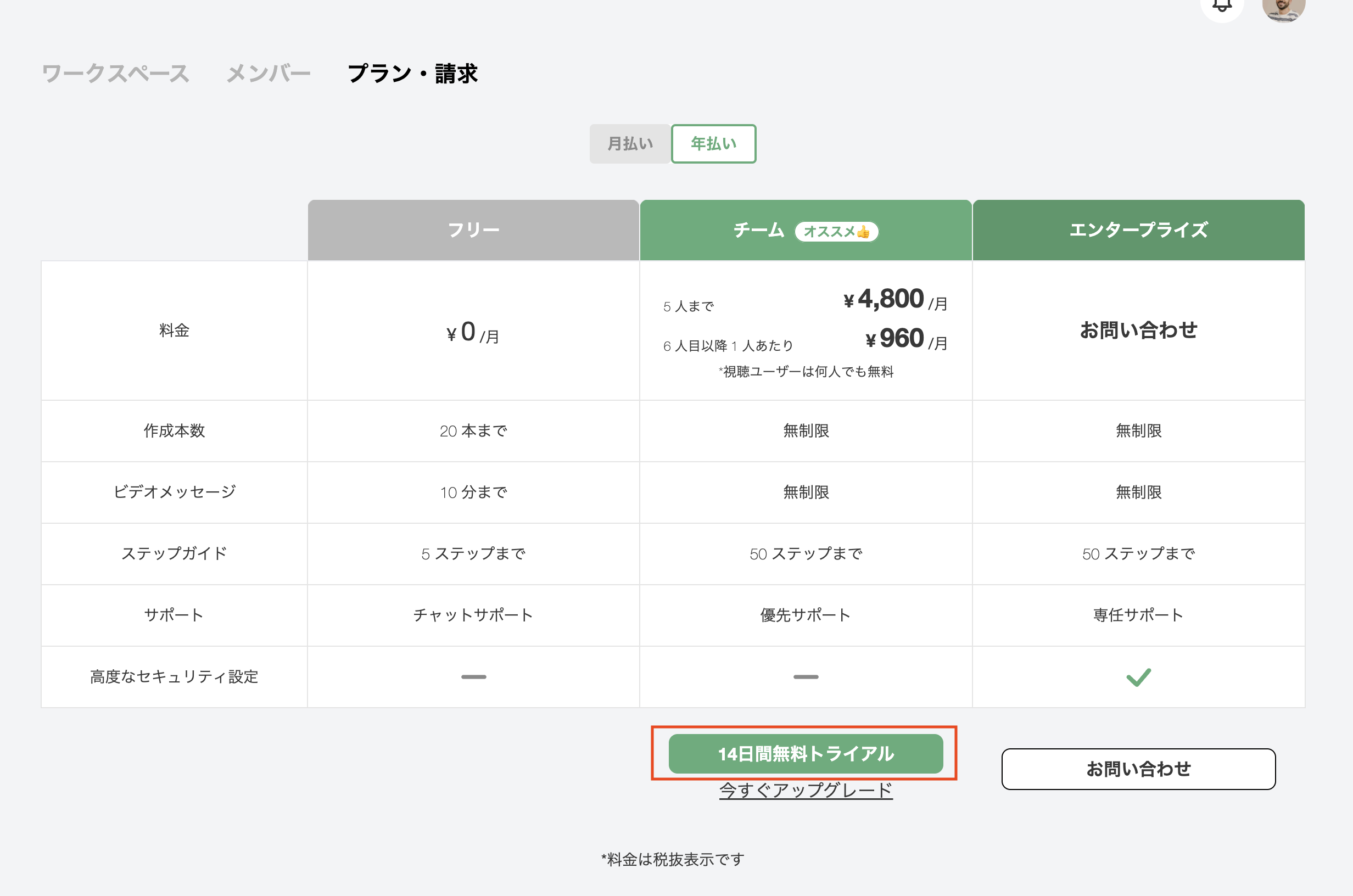Click the フリー plan header
The height and width of the screenshot is (896, 1353).
tap(473, 229)
